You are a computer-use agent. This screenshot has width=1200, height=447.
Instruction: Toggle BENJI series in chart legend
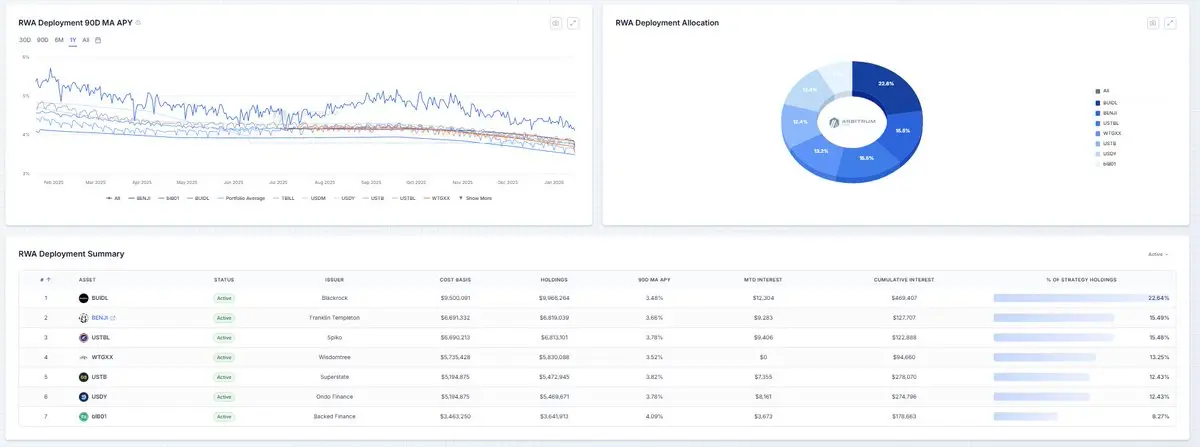[140, 198]
